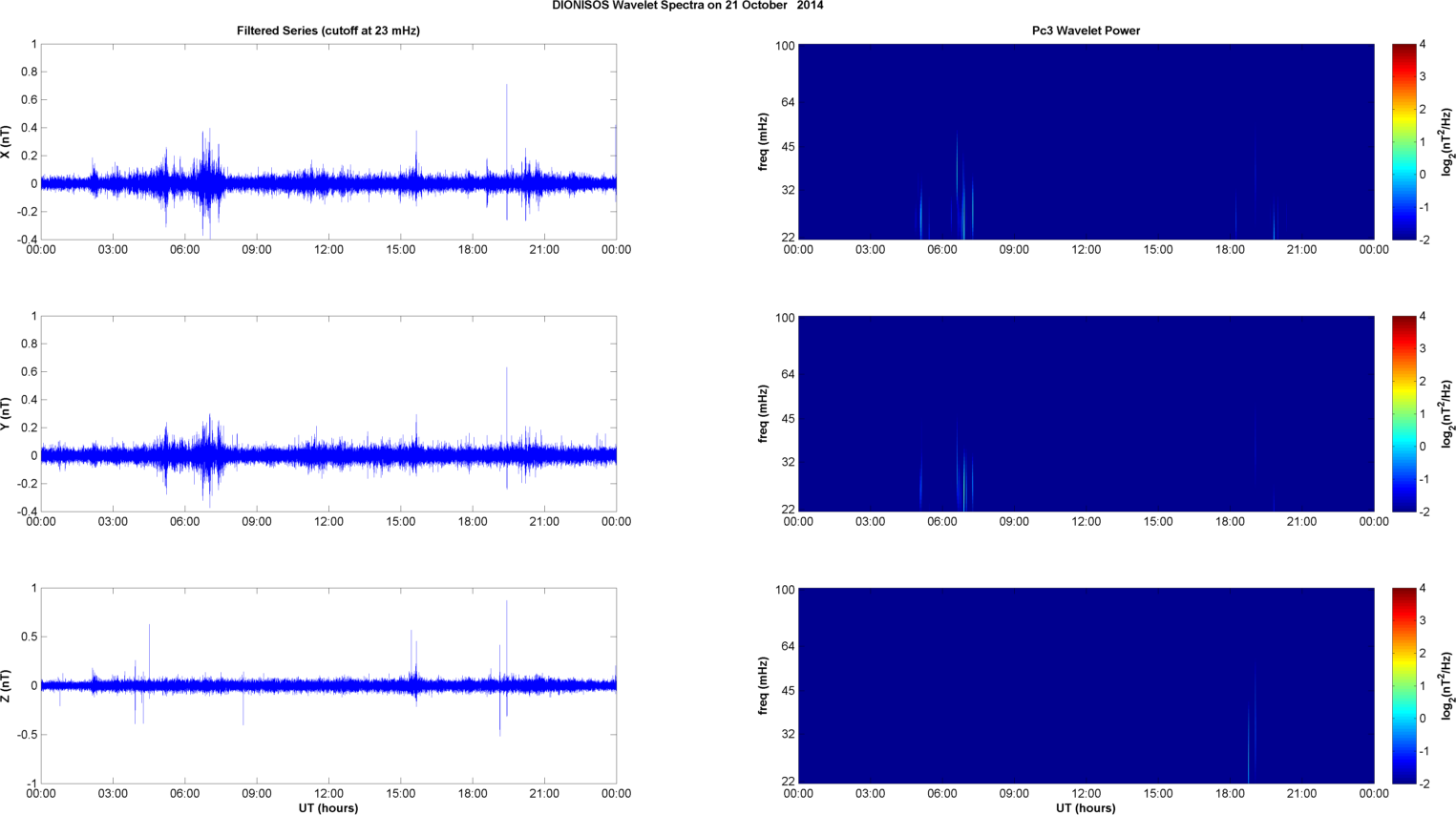Click the "09:00" tick under the Y series plot

[x=257, y=522]
